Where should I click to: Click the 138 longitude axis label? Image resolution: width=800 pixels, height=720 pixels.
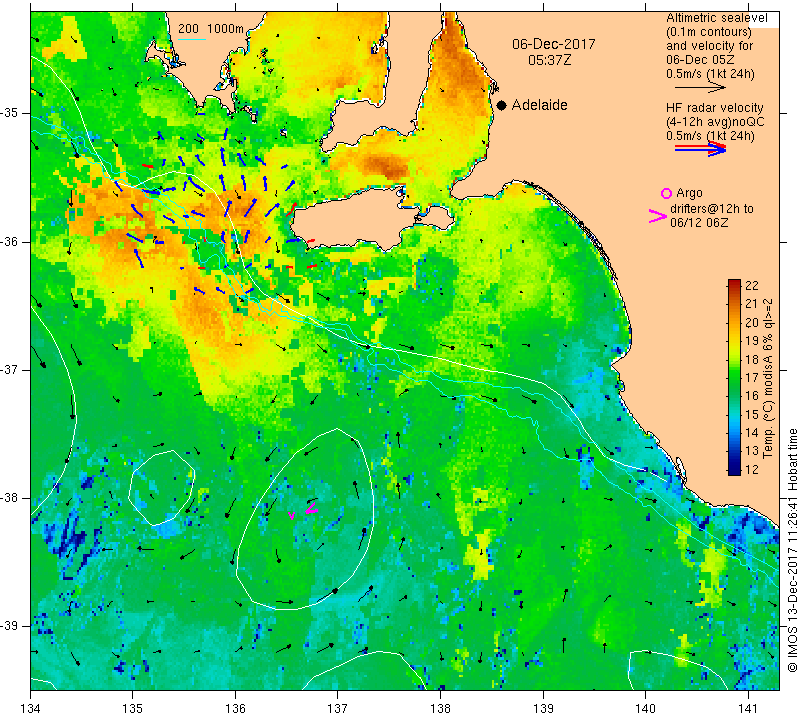[x=440, y=708]
